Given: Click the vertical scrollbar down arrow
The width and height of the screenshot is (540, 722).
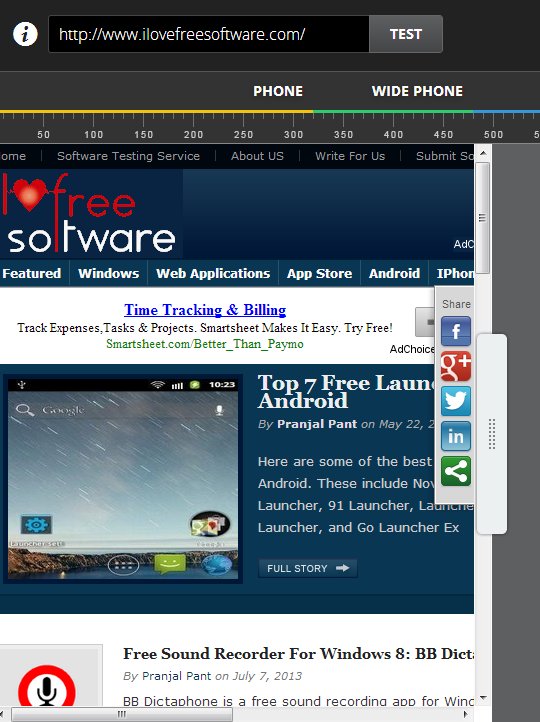Looking at the screenshot, I should (x=483, y=698).
